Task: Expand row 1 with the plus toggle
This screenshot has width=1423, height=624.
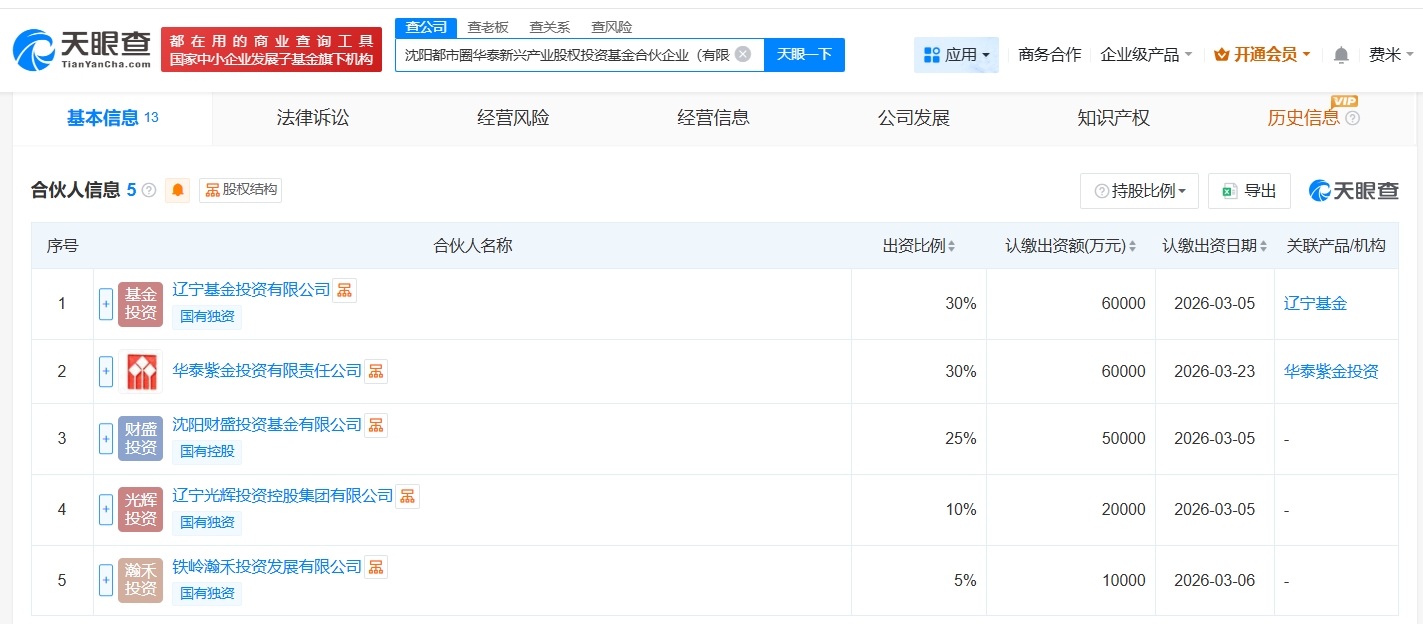Action: click(106, 304)
